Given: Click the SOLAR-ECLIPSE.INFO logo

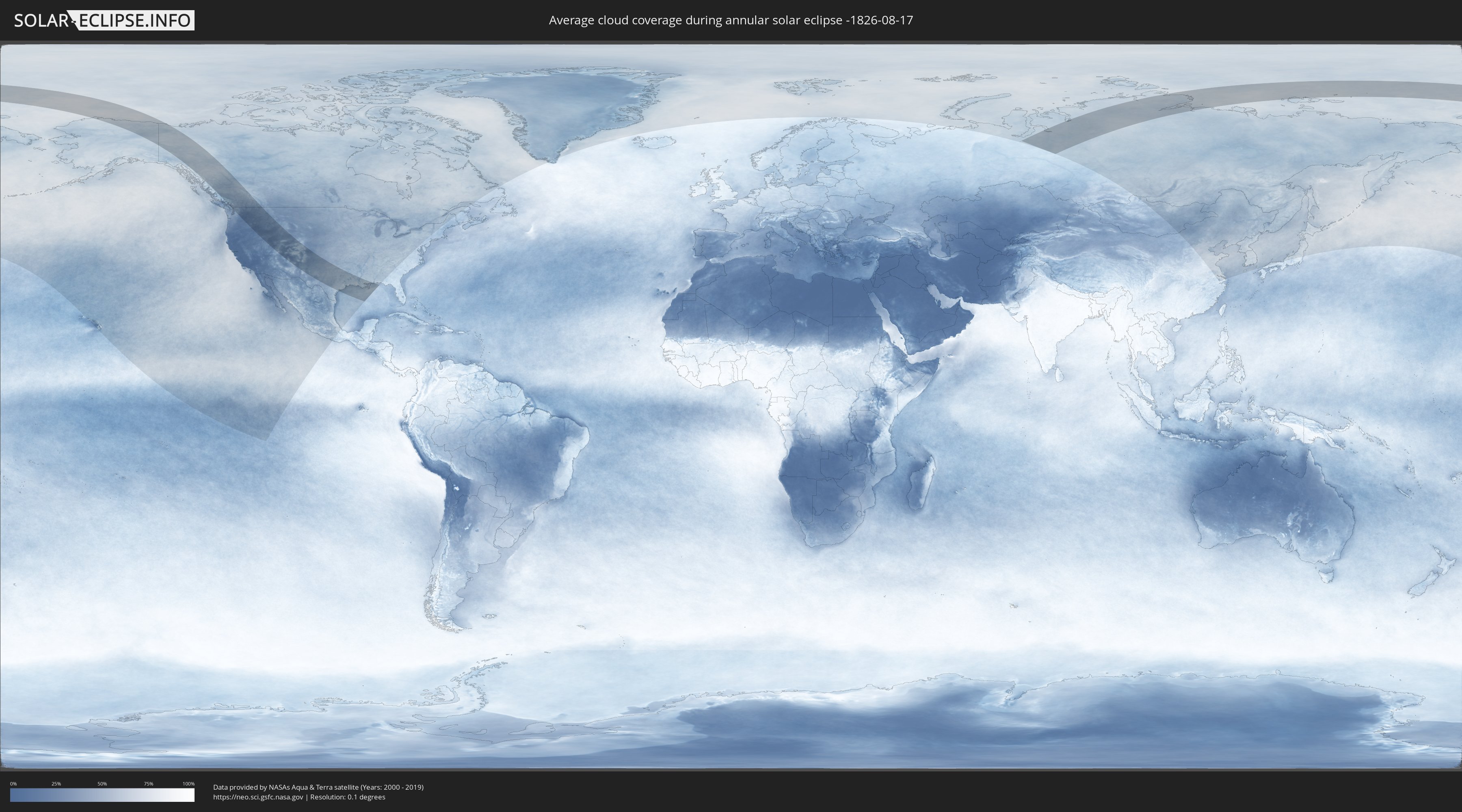Looking at the screenshot, I should point(103,20).
